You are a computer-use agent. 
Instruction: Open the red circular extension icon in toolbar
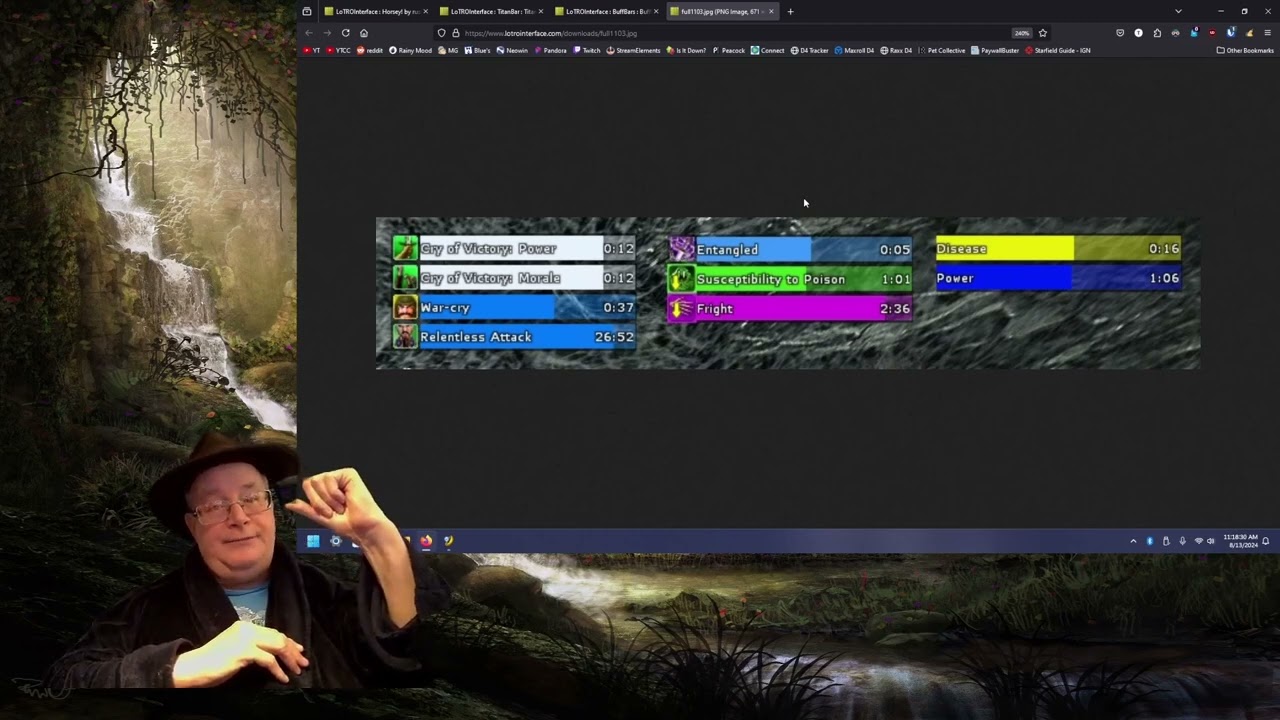(x=1212, y=33)
